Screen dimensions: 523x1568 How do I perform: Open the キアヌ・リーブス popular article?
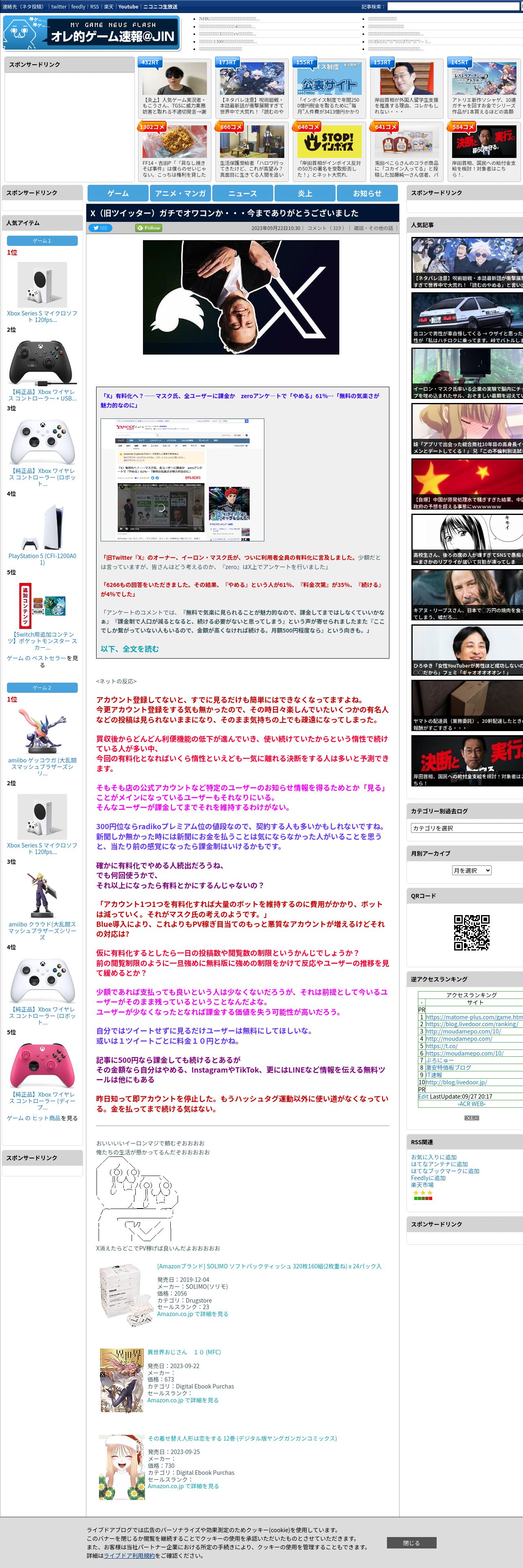click(467, 594)
